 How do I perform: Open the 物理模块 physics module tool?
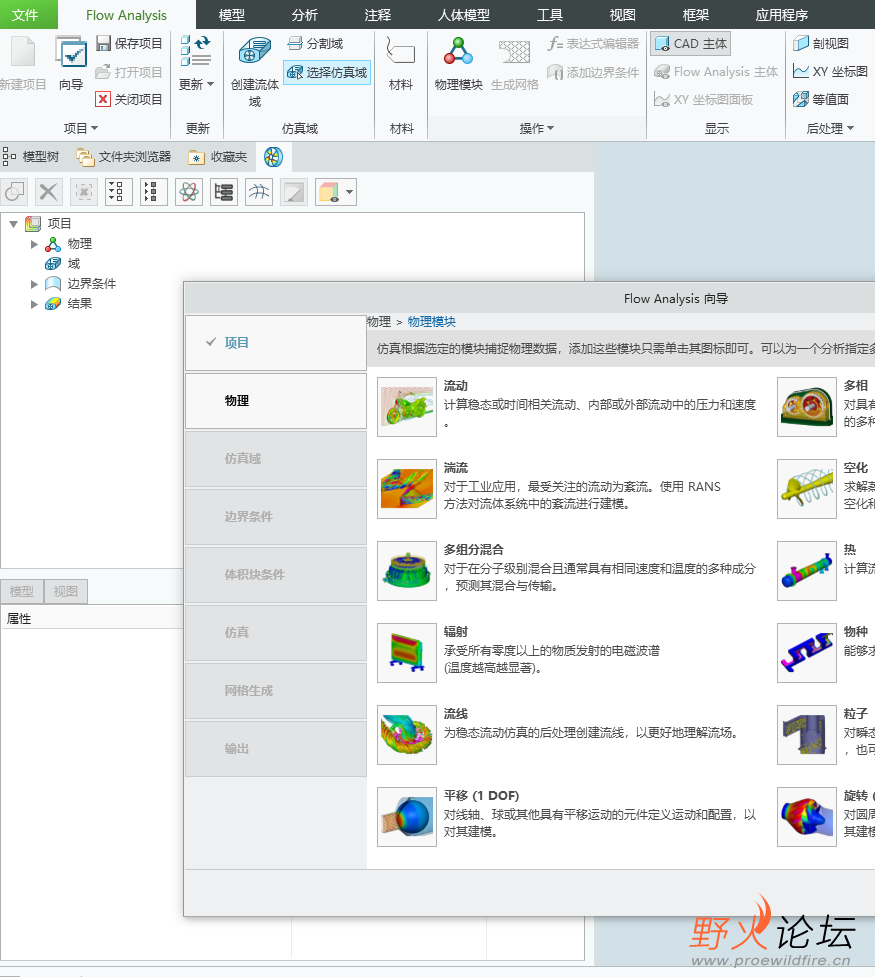pyautogui.click(x=459, y=62)
